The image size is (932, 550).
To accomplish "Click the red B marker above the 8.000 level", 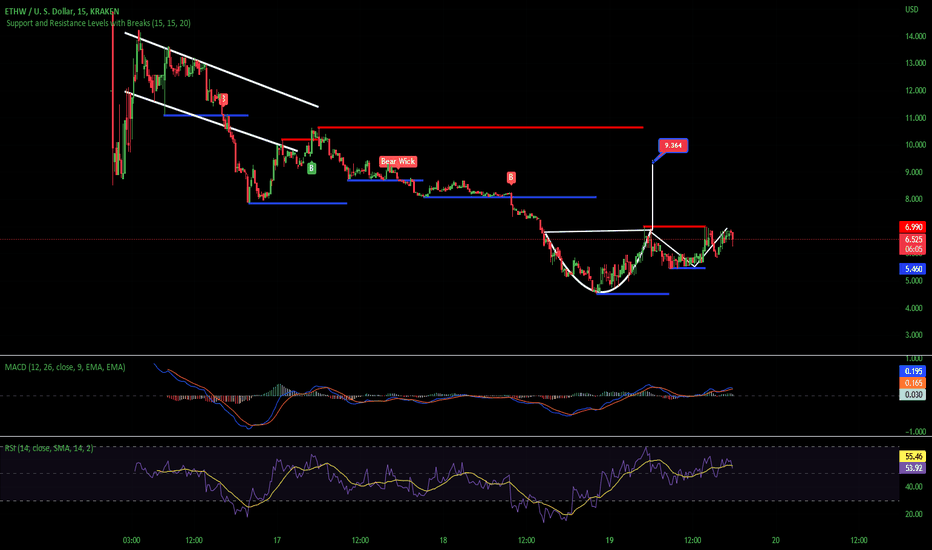I will point(511,177).
